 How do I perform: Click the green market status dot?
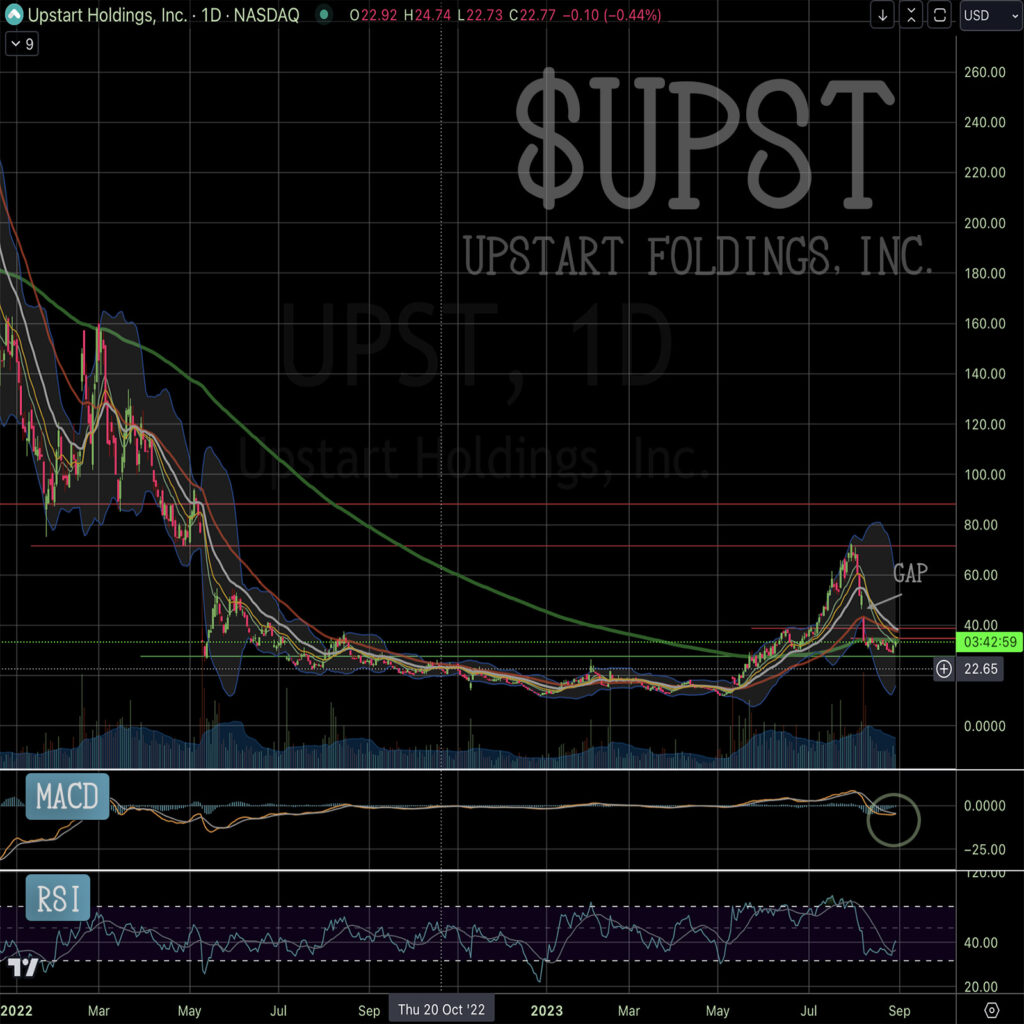click(x=324, y=14)
